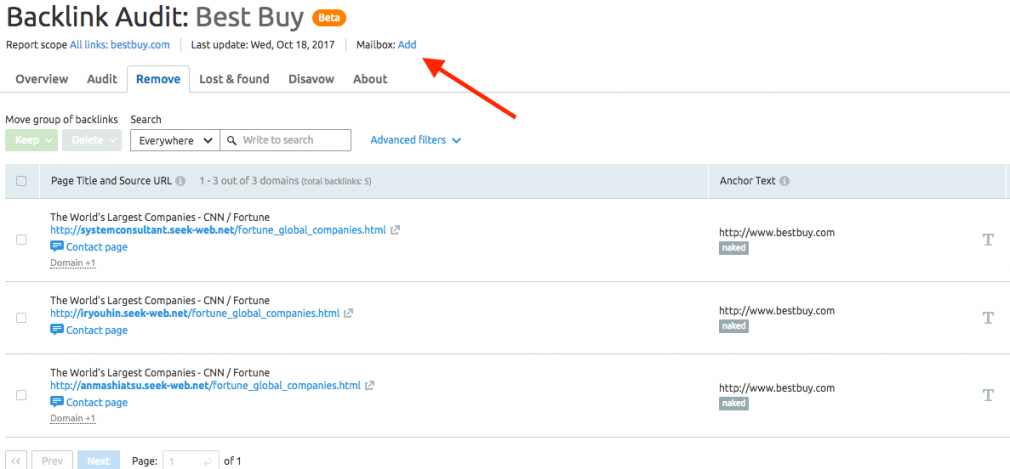Open external link icon for iryouhin URL
1010x469 pixels.
tap(348, 314)
